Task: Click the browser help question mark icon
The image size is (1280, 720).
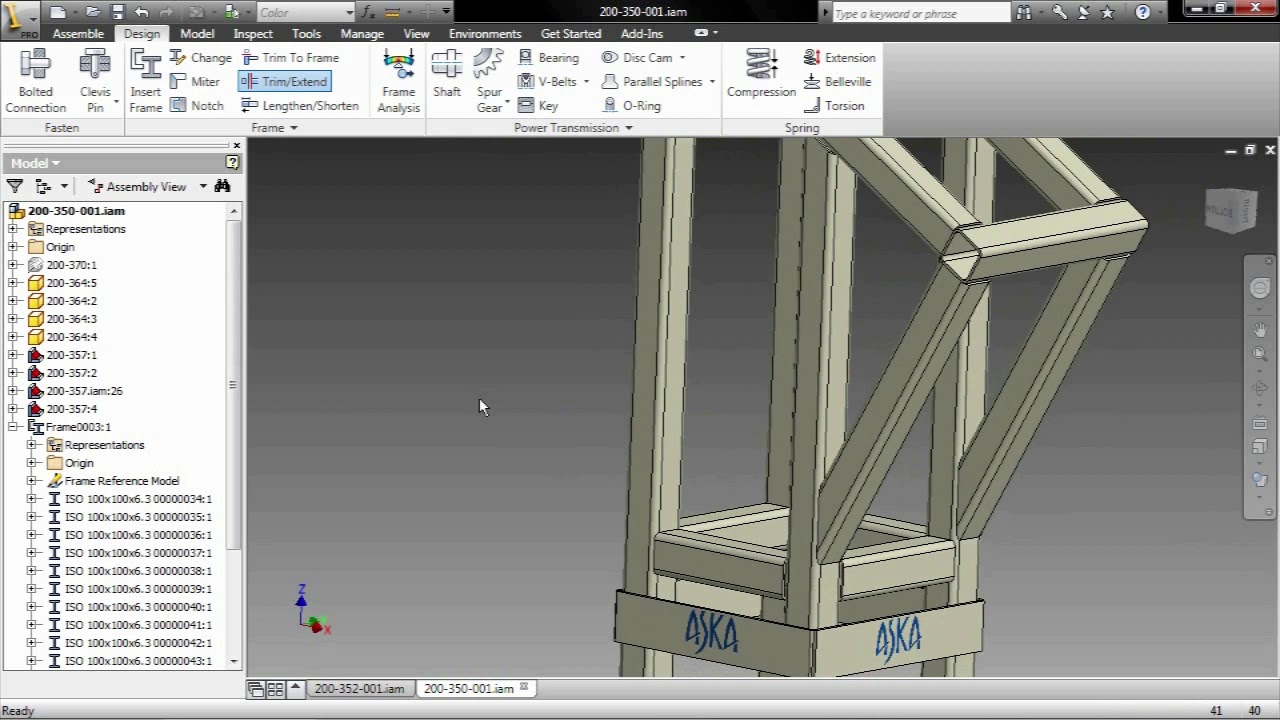Action: pyautogui.click(x=233, y=162)
